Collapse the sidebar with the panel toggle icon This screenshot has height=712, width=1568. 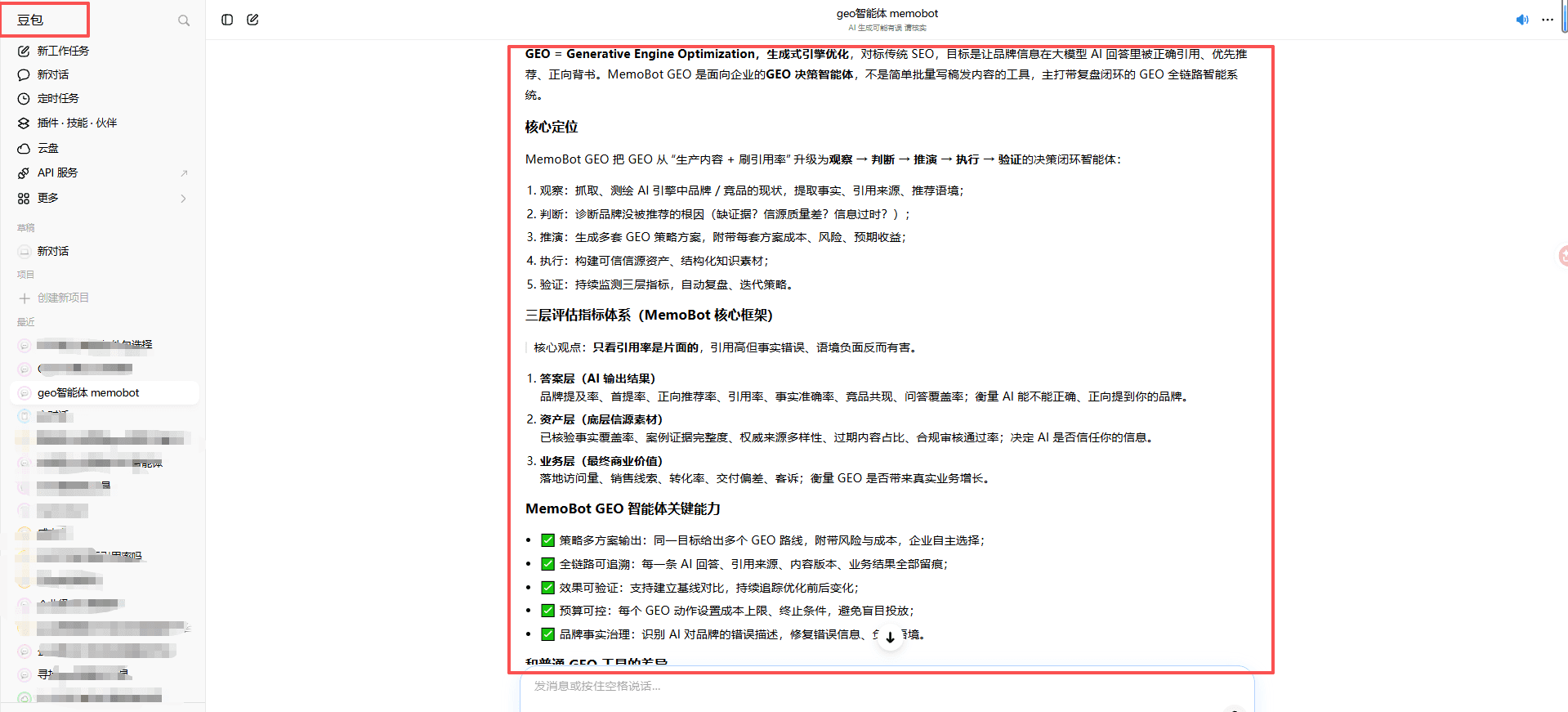click(x=227, y=20)
